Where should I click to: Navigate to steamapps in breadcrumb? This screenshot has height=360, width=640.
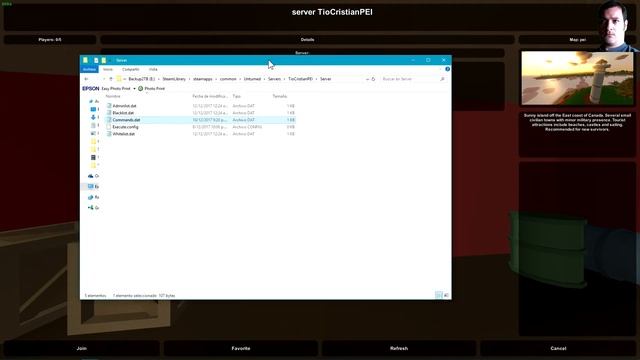(203, 79)
